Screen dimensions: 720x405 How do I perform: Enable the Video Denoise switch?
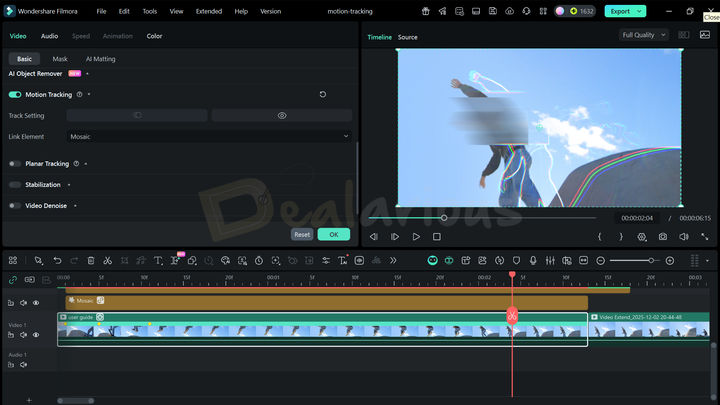(x=15, y=206)
